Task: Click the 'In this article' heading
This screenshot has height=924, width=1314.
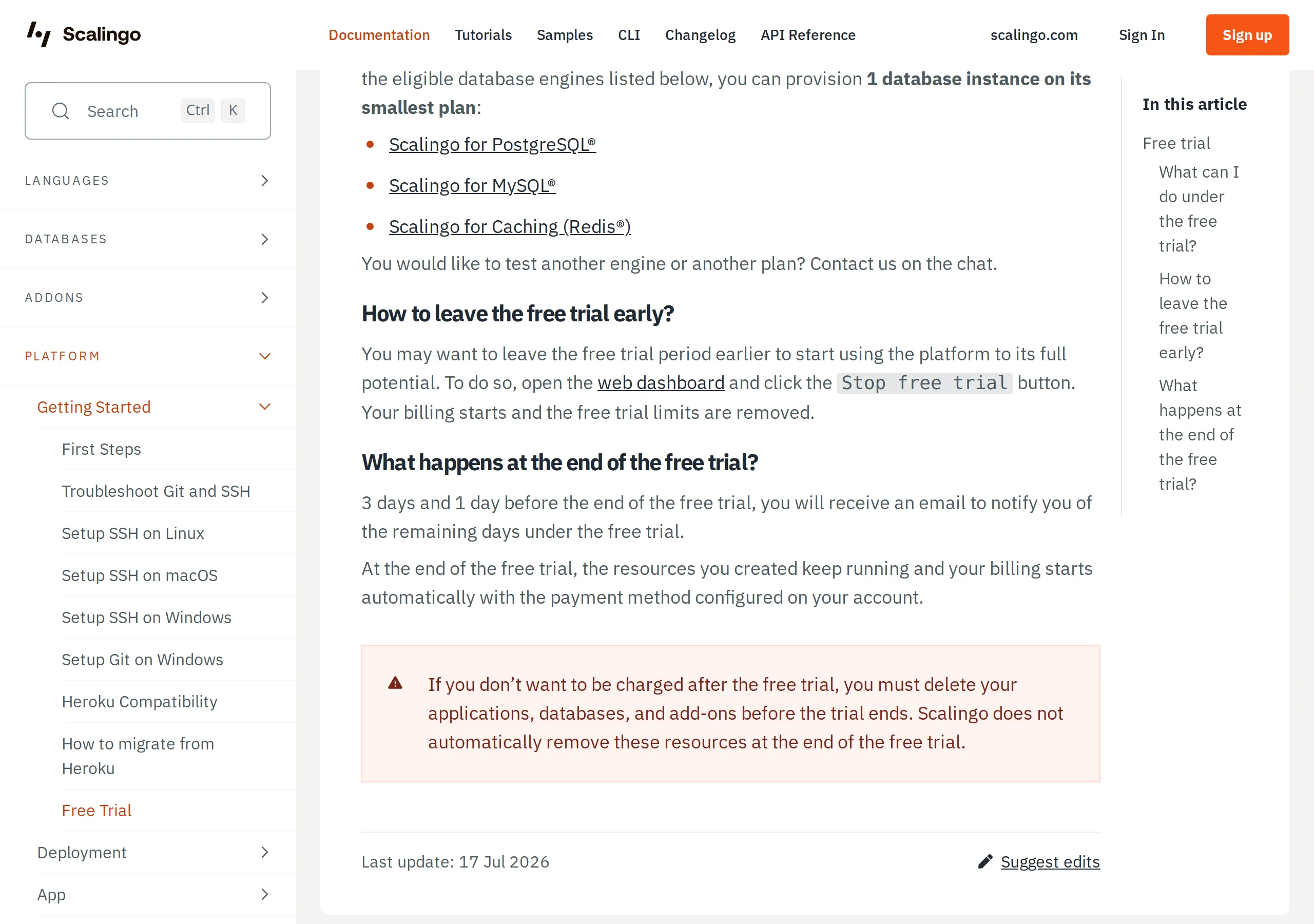Action: coord(1194,104)
